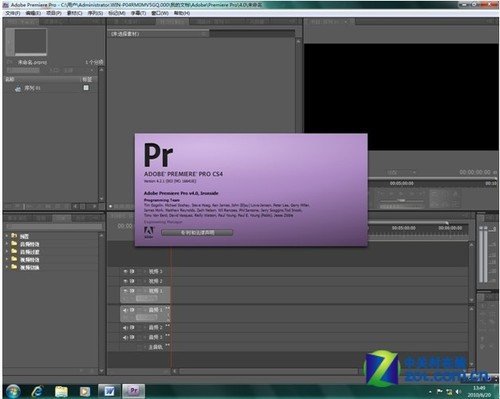
Task: Open the 标记(M) menu
Action: click(116, 13)
